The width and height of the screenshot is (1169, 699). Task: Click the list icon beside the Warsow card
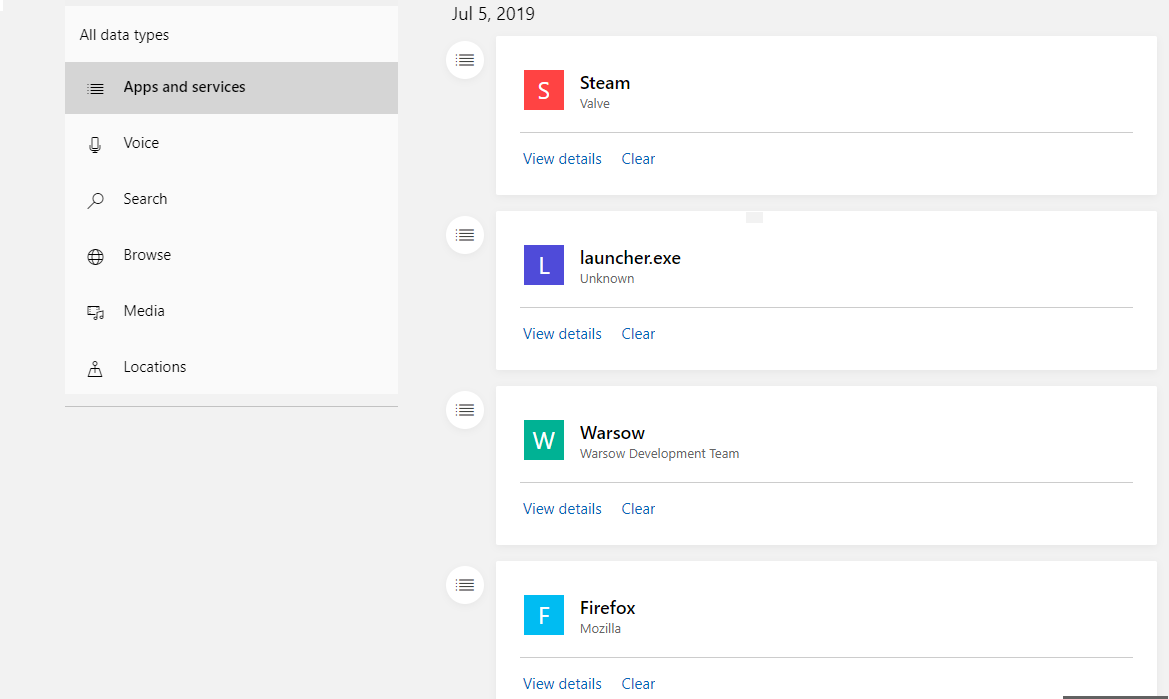pyautogui.click(x=465, y=411)
